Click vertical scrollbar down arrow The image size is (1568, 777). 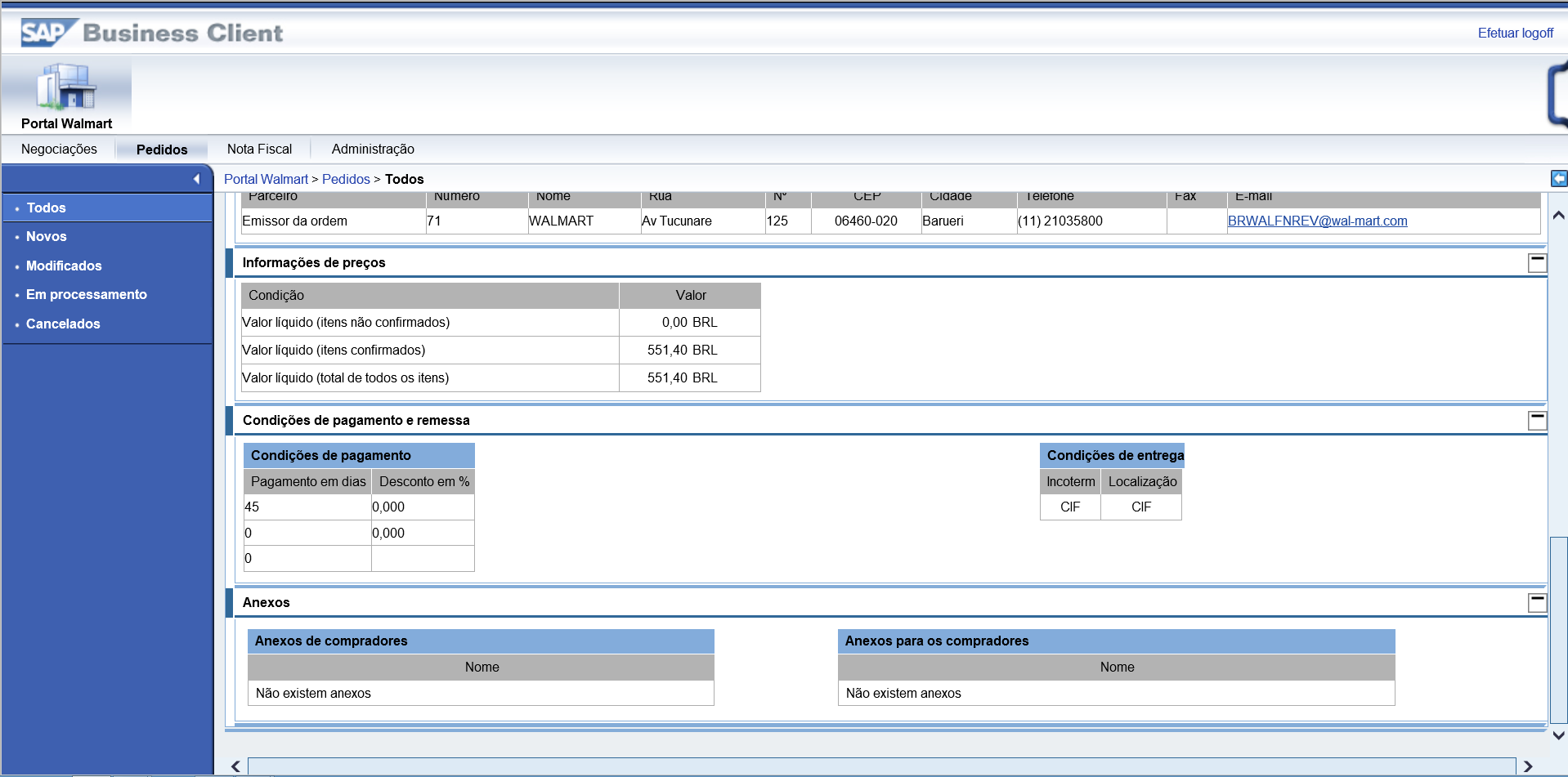point(1559,735)
